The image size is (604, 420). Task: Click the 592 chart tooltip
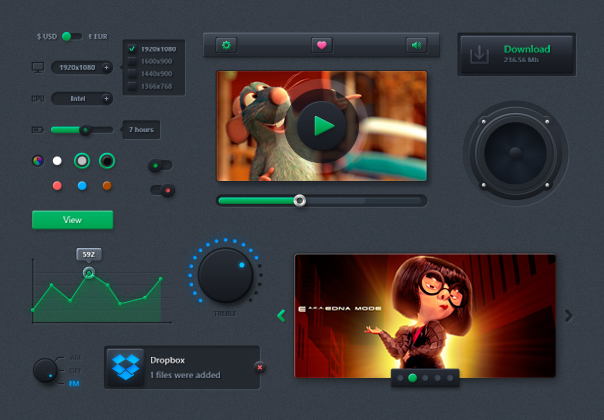pyautogui.click(x=89, y=254)
